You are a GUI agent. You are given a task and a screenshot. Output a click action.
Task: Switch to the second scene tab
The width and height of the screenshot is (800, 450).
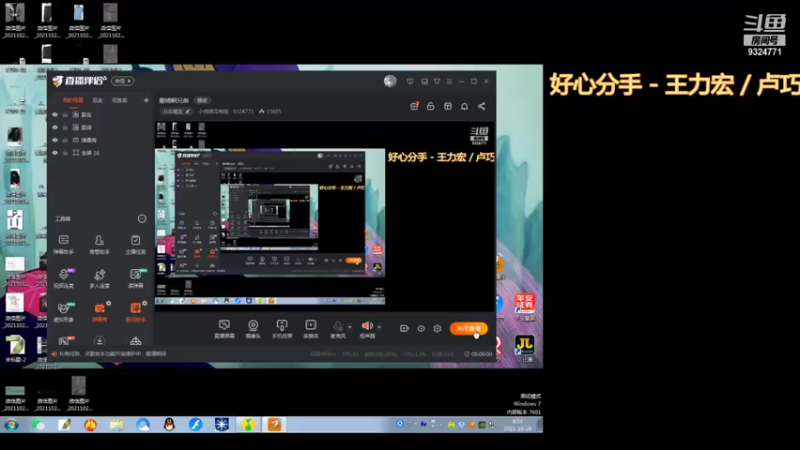[x=97, y=101]
